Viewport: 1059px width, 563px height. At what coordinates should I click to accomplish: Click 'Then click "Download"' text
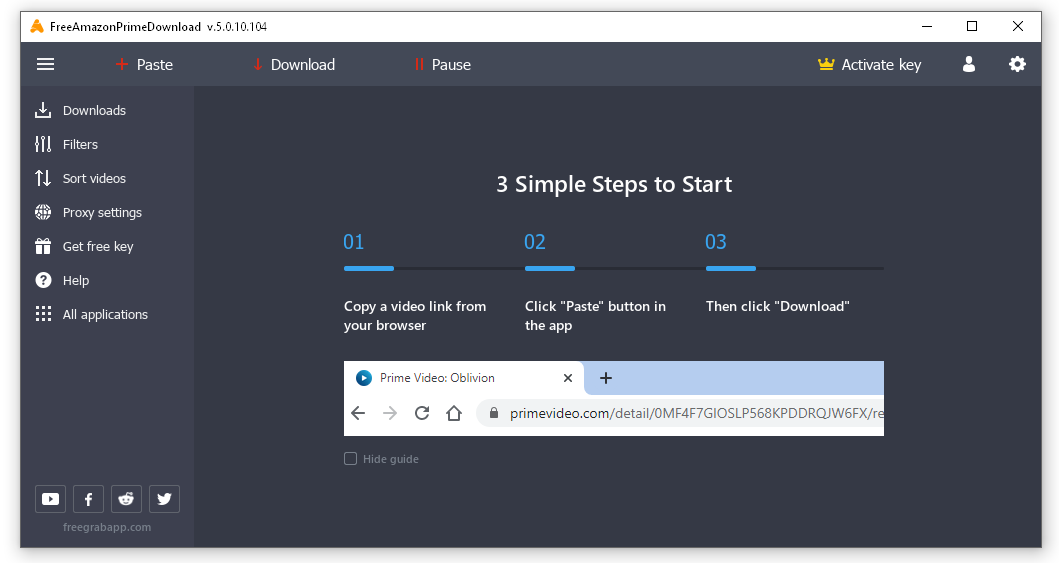[777, 306]
